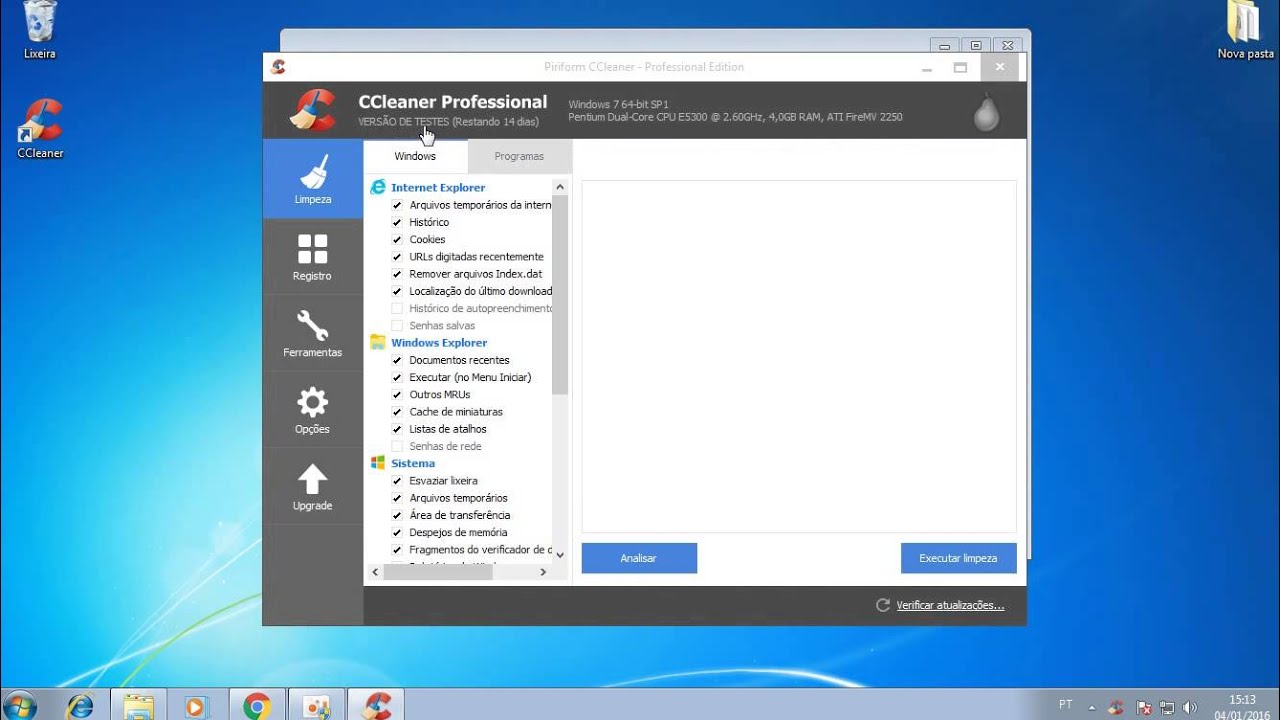Click the refresh icon beside Verificar atualizações
1280x720 pixels.
click(x=883, y=605)
